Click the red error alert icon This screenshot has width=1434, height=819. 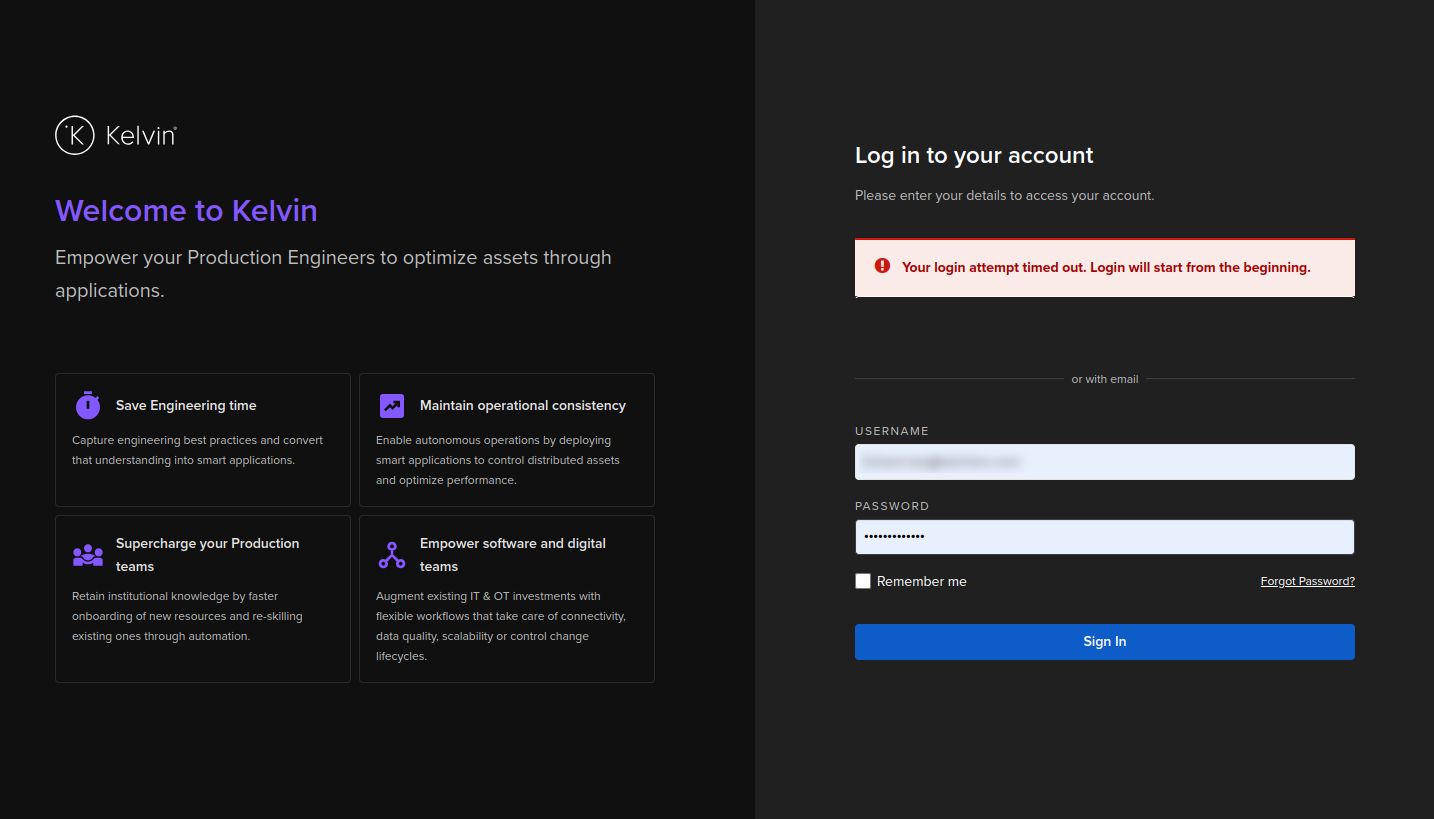point(882,266)
